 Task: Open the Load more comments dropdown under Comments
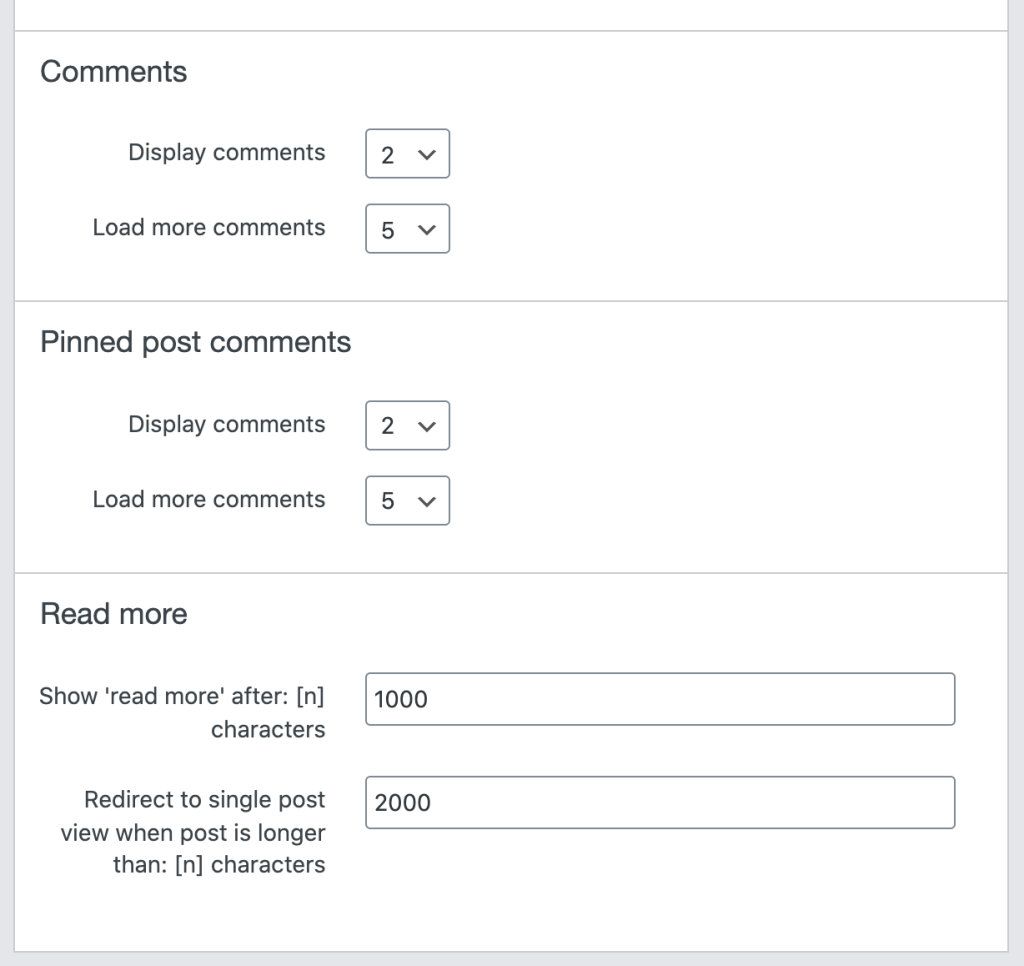[x=408, y=229]
